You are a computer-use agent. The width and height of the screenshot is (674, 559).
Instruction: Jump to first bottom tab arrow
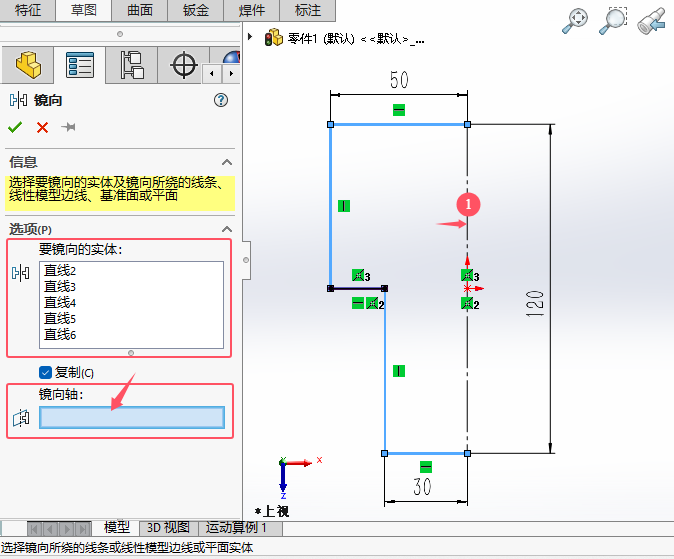[34, 528]
